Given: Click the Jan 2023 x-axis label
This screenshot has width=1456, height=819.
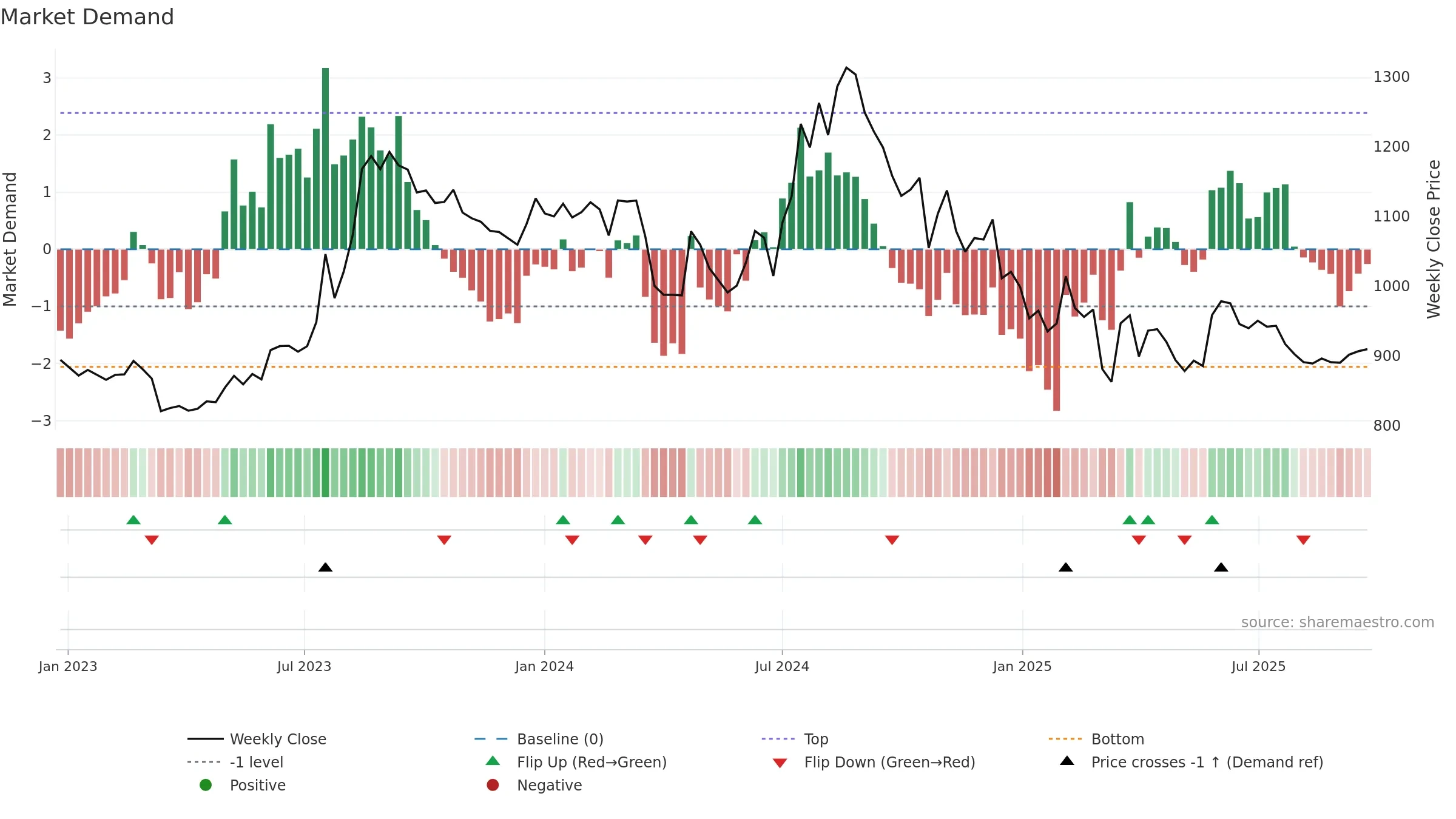Looking at the screenshot, I should (x=68, y=666).
